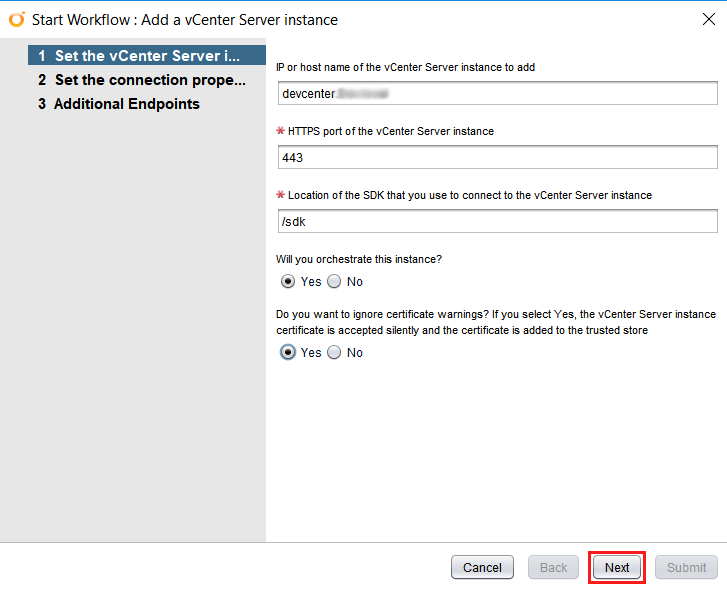
Task: Click the 'IP or host name of the vCenter Server' label
Action: click(405, 67)
